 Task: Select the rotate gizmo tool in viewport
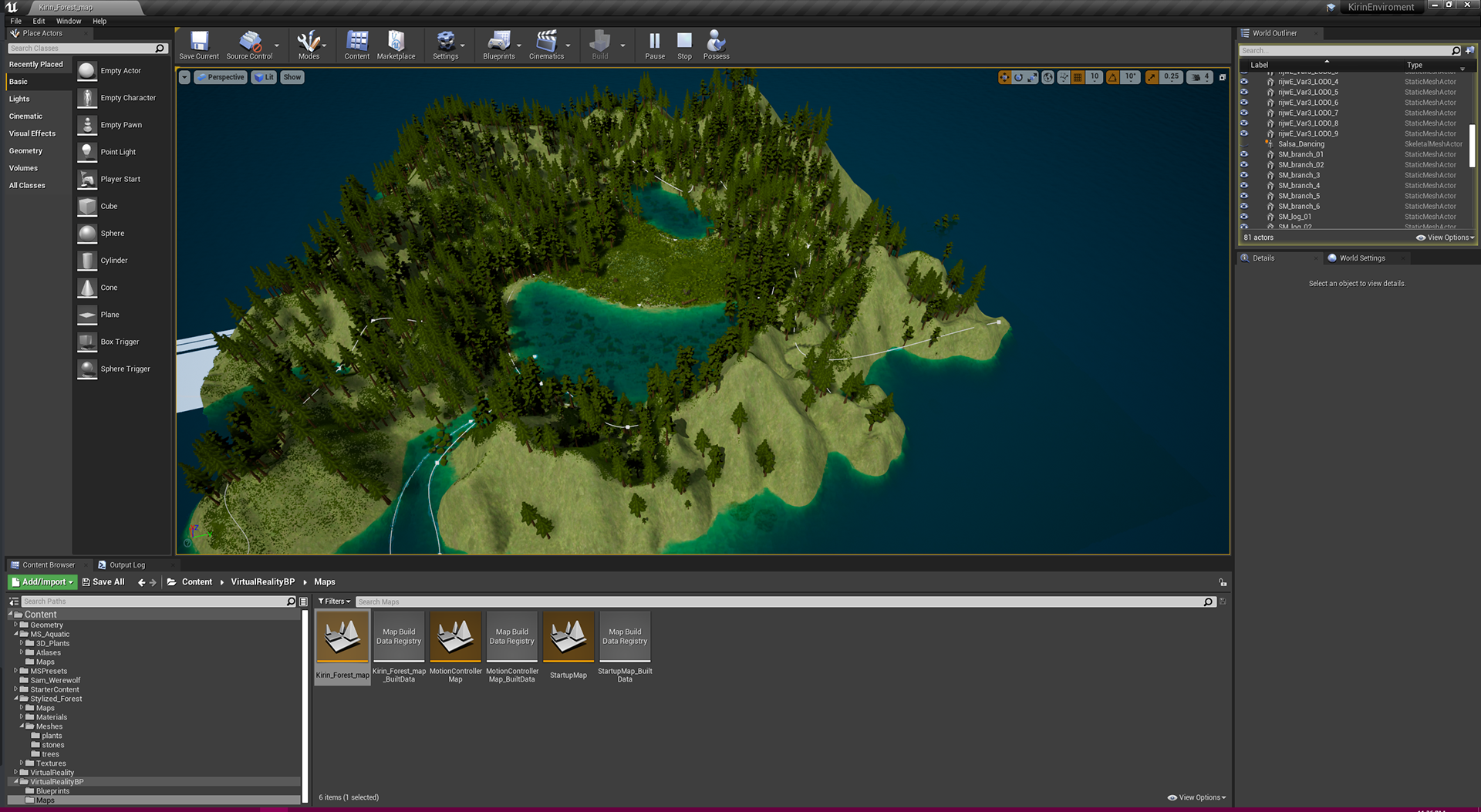pyautogui.click(x=1018, y=77)
